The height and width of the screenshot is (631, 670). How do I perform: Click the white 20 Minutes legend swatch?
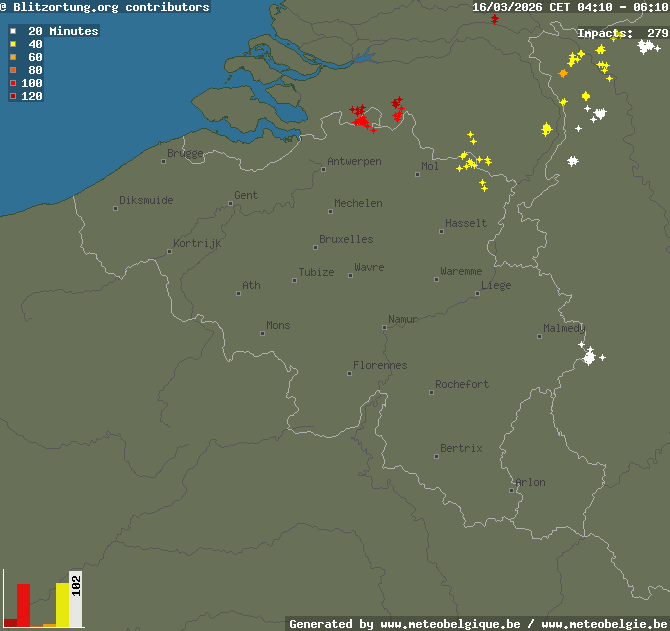tap(13, 32)
